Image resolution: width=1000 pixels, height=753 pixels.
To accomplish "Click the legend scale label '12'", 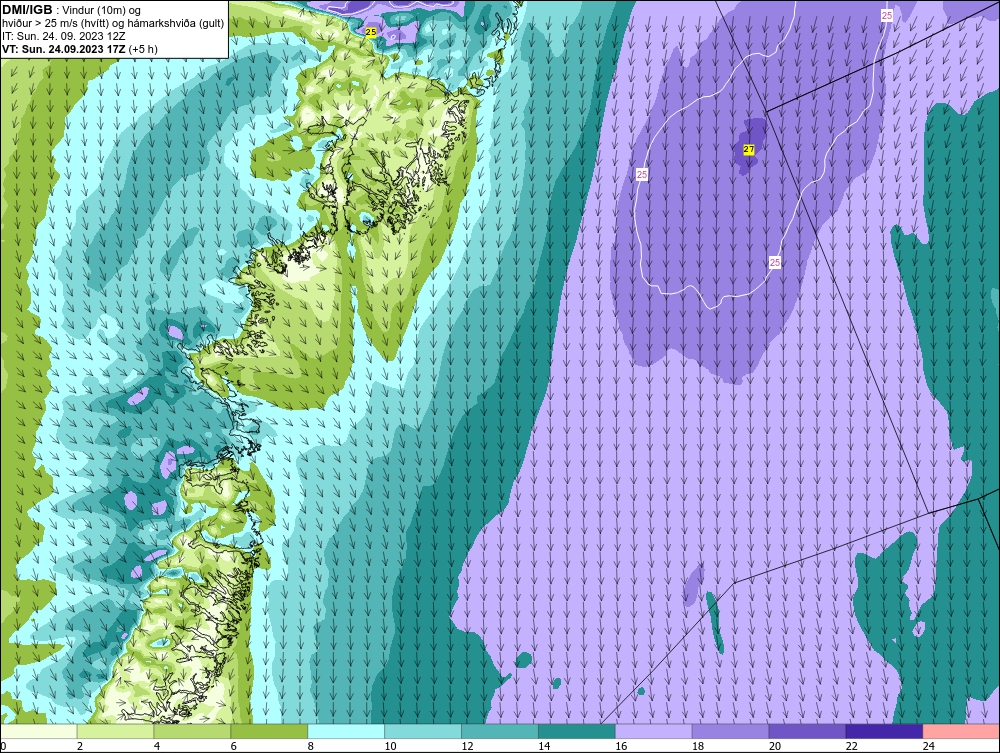I will 467,746.
